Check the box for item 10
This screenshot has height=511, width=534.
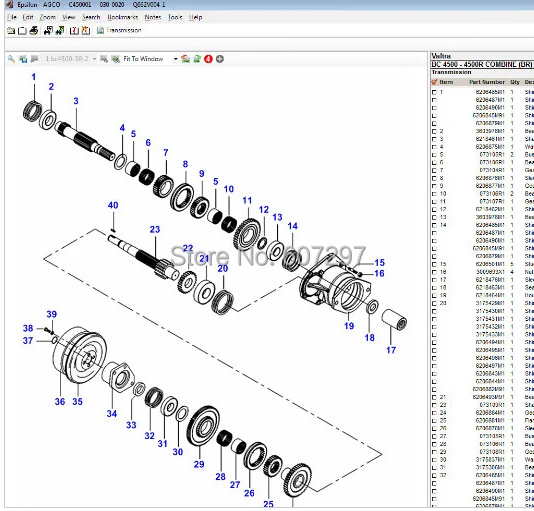pyautogui.click(x=434, y=194)
